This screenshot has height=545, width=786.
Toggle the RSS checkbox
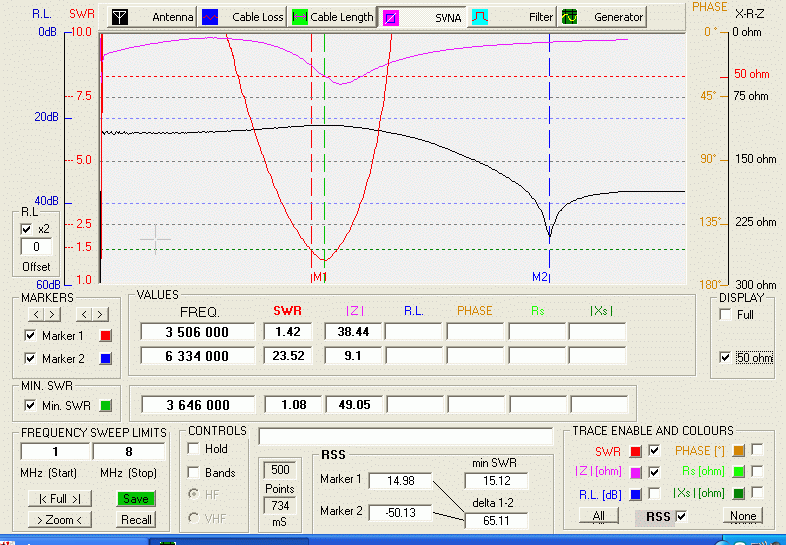click(x=682, y=516)
